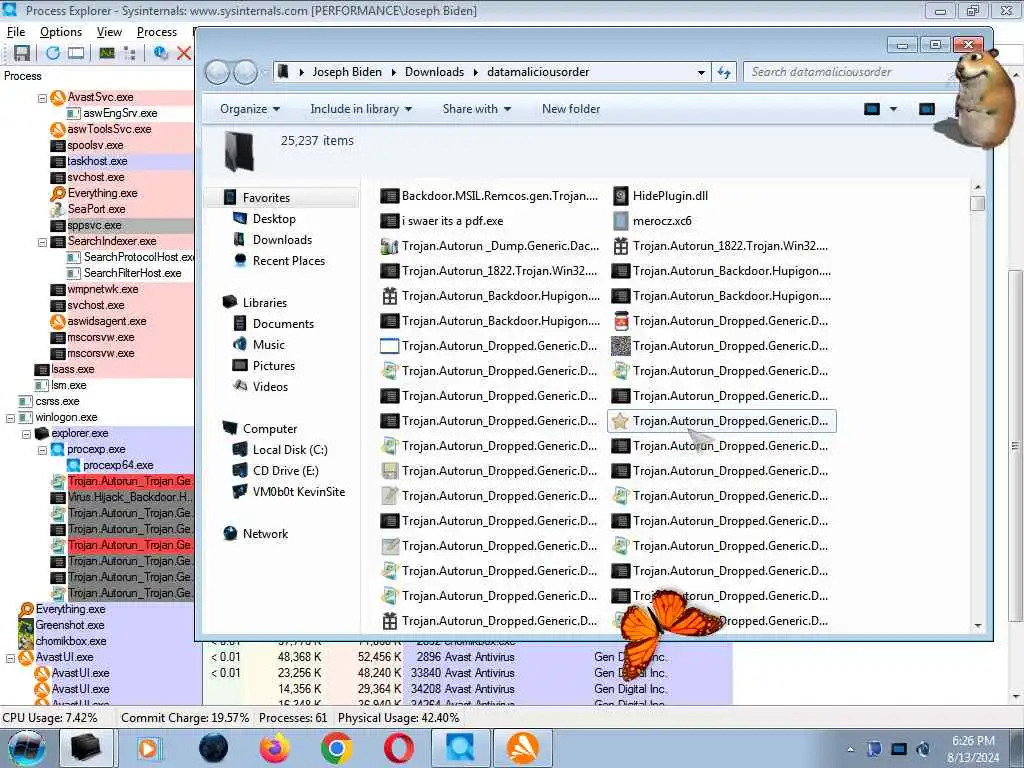This screenshot has width=1024, height=768.
Task: Open CD Drive (E:) in navigation pane
Action: (x=276, y=471)
